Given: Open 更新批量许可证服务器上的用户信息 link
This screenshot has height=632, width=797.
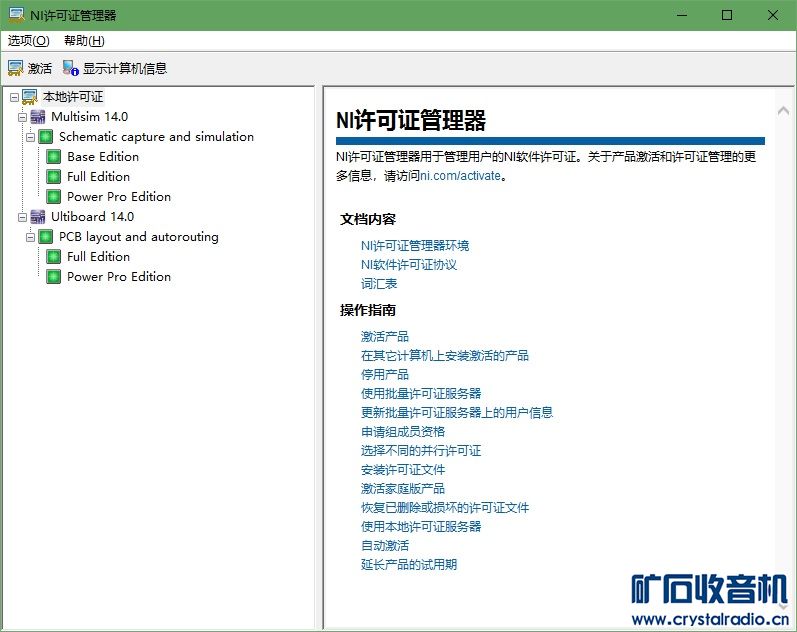Looking at the screenshot, I should point(457,412).
